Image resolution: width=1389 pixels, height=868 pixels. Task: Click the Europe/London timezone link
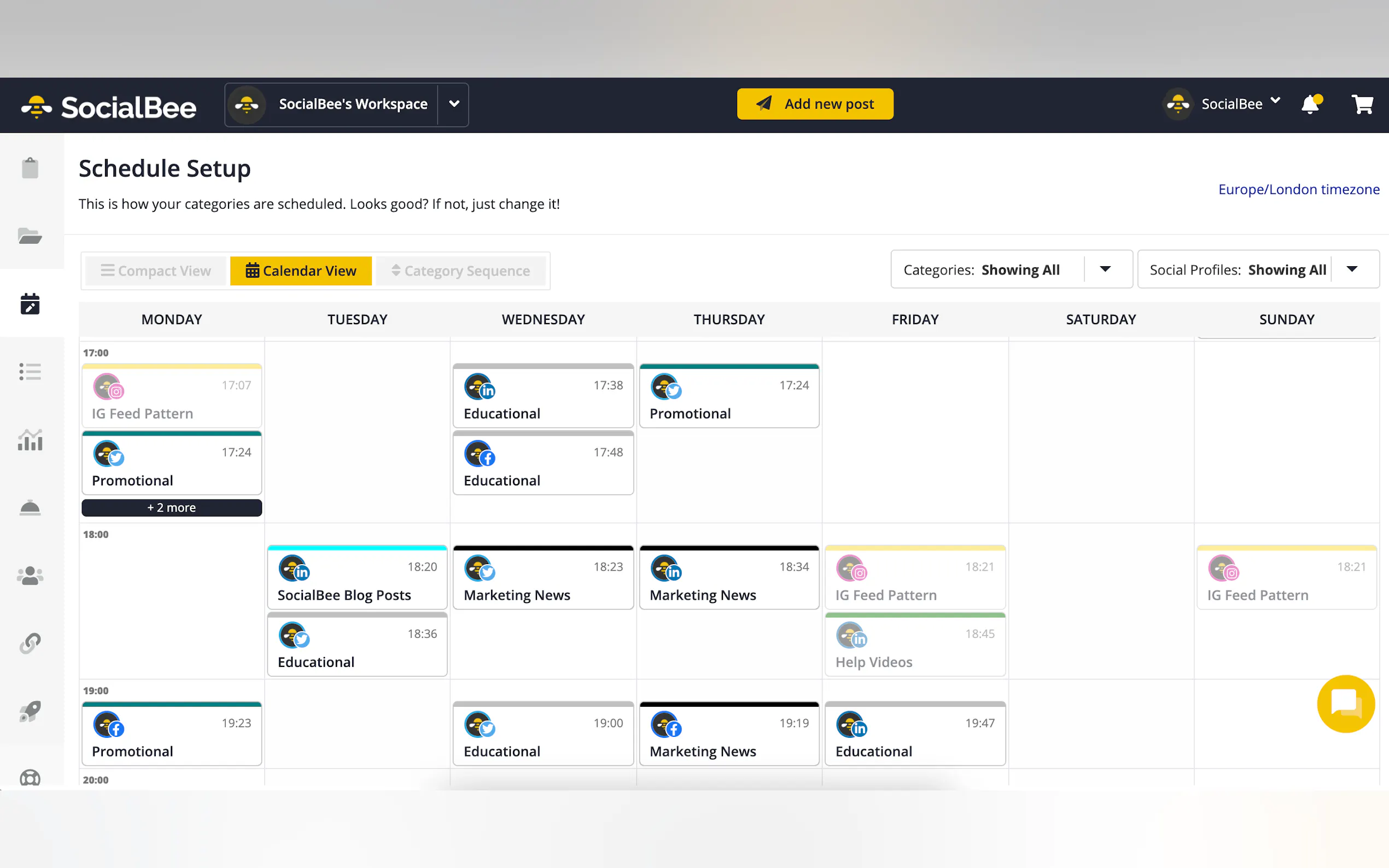pyautogui.click(x=1298, y=190)
